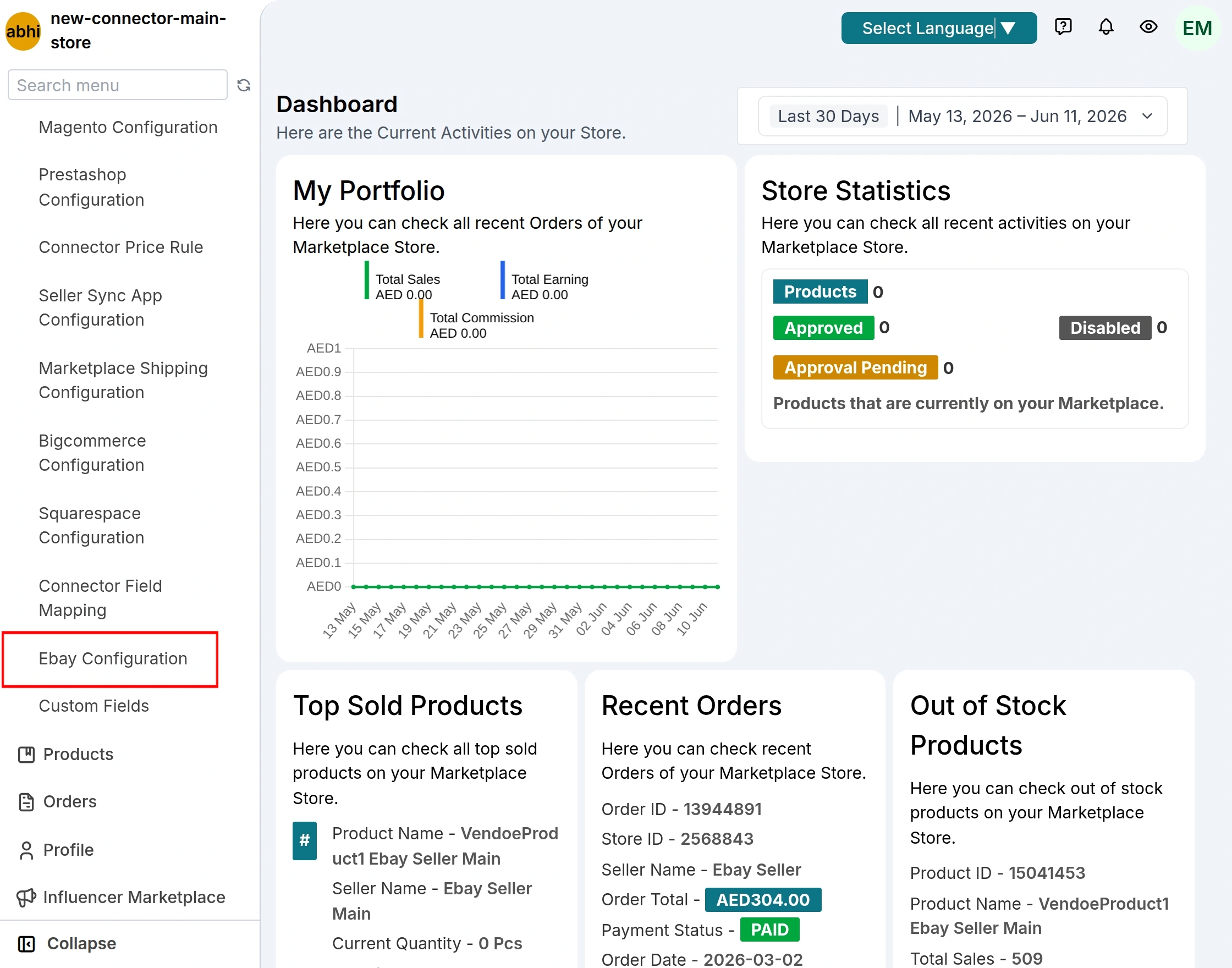Click the 13 May chart axis label
Screen dimensions: 1232x968
(339, 619)
